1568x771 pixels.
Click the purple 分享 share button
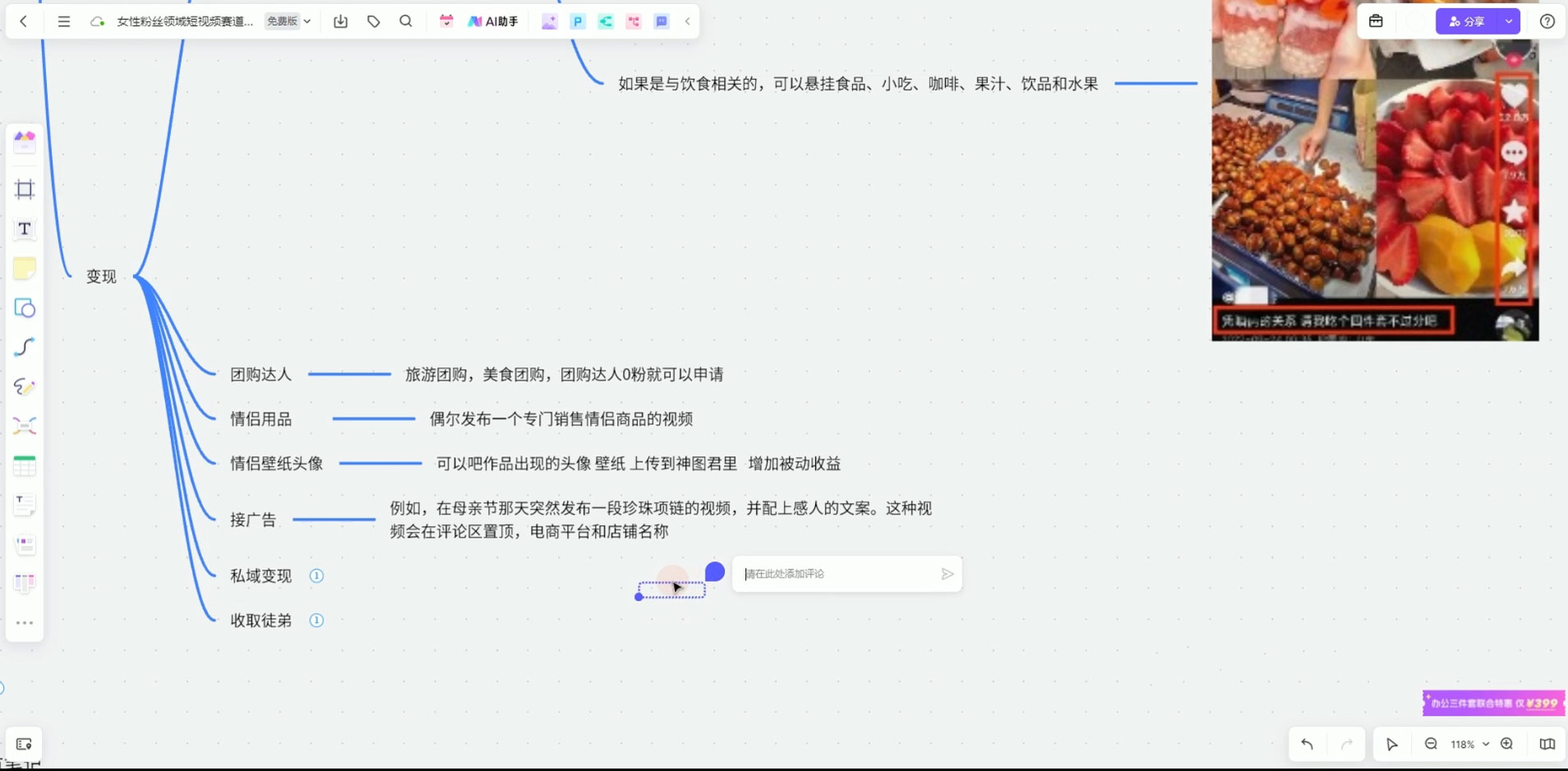(x=1470, y=21)
